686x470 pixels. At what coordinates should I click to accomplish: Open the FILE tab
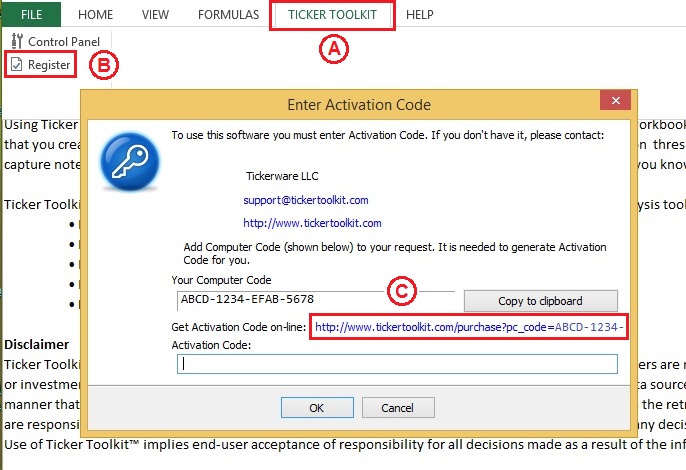(32, 14)
